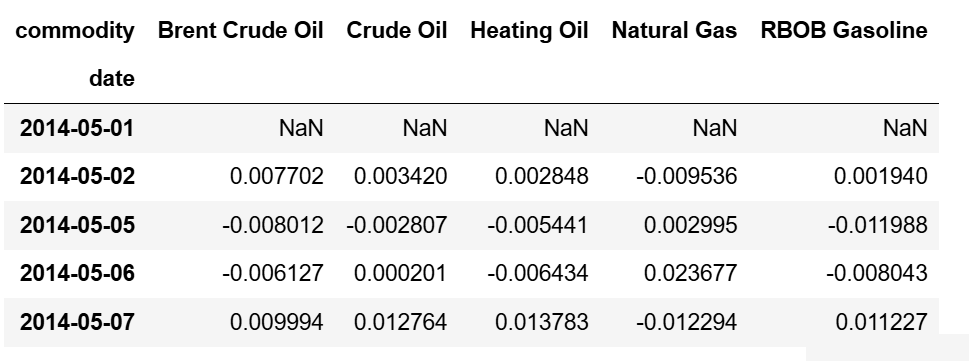This screenshot has height=363, width=969.
Task: Click the Brent Crude Oil value 0.007702
Action: coord(276,176)
